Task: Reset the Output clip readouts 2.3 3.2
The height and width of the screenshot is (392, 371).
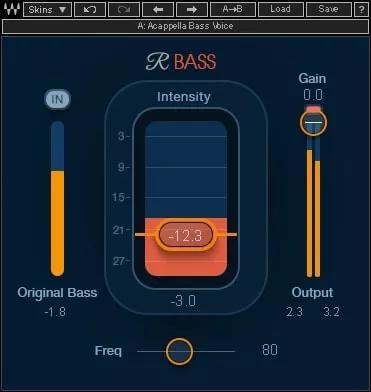Action: tap(313, 312)
